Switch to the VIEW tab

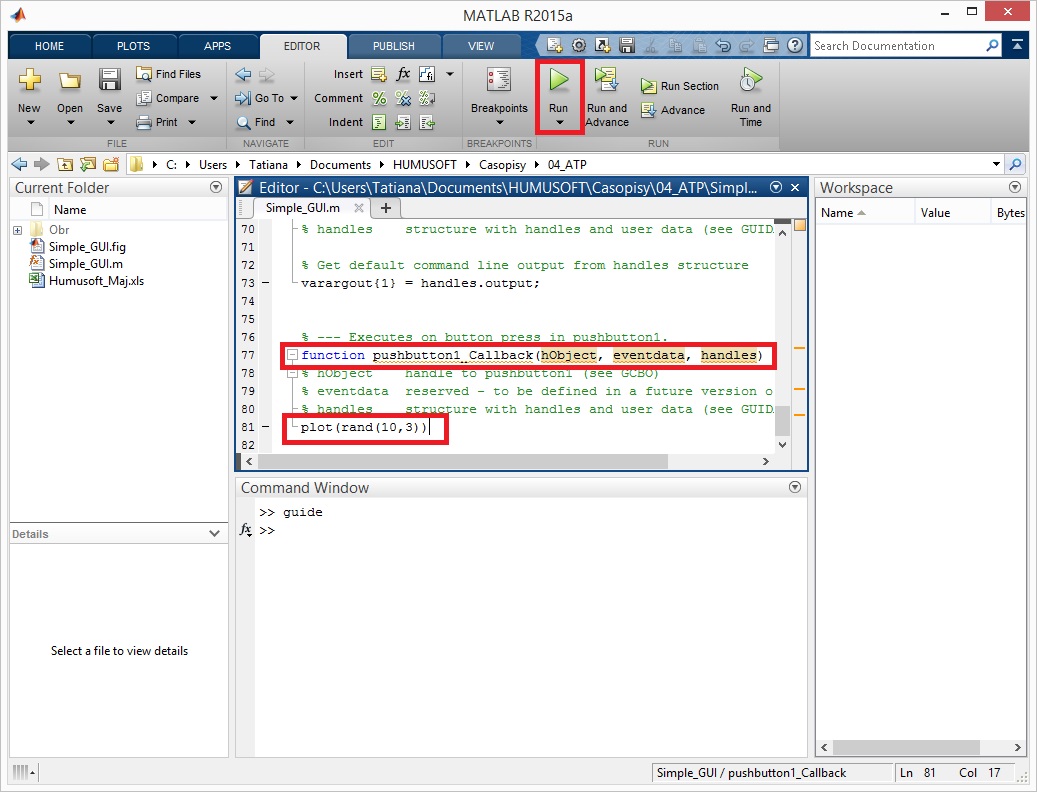coord(481,46)
